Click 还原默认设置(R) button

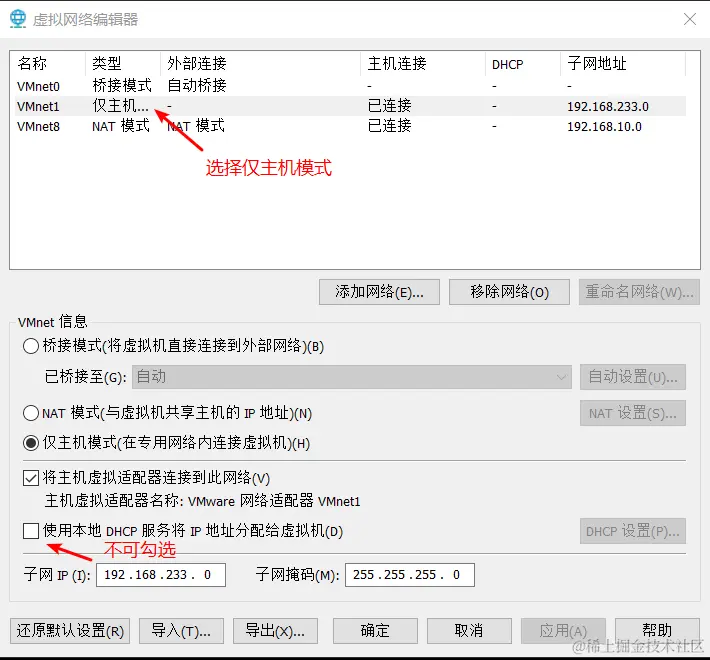(x=70, y=631)
